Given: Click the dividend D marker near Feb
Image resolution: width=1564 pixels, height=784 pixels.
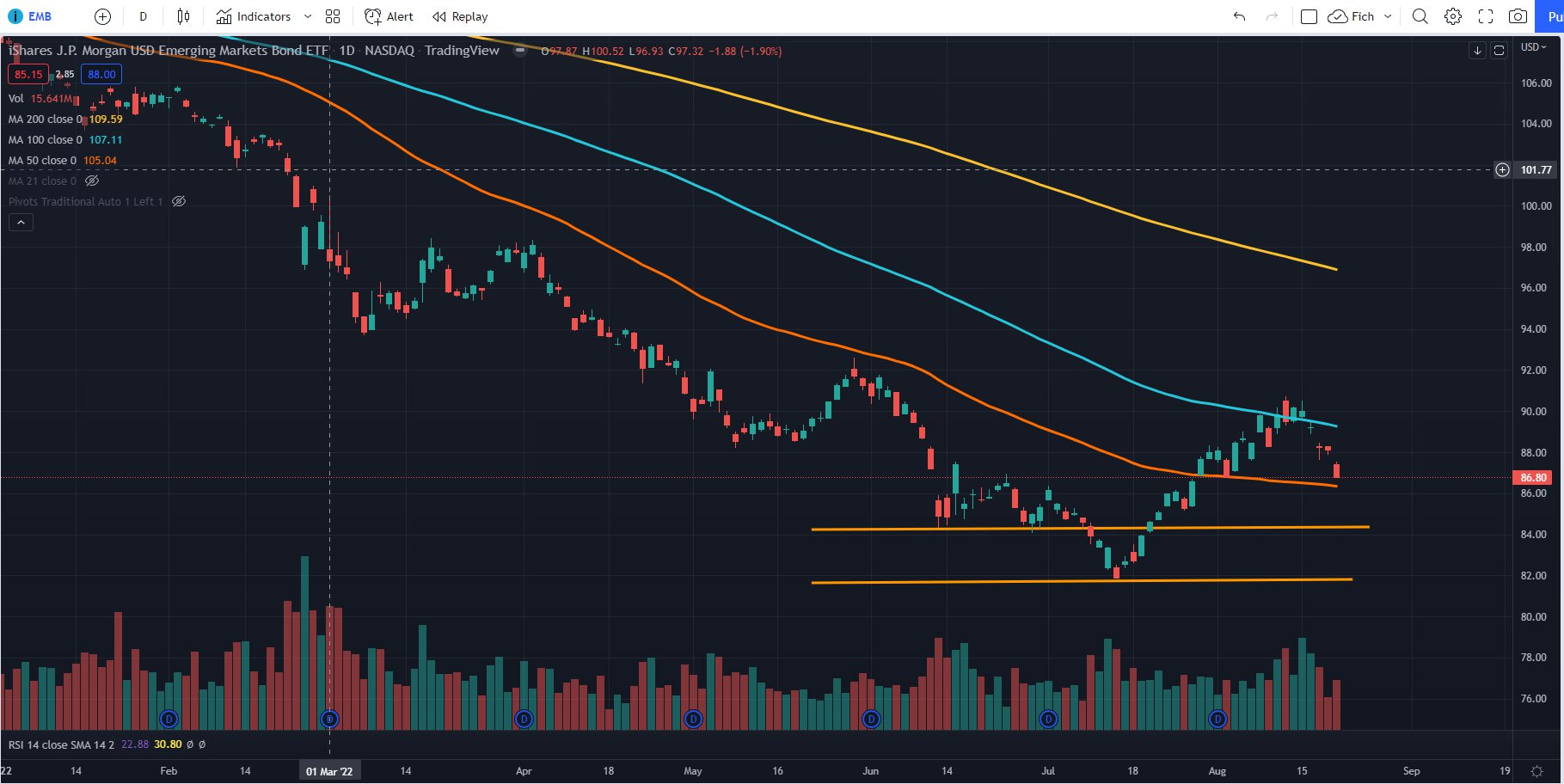Looking at the screenshot, I should point(169,719).
